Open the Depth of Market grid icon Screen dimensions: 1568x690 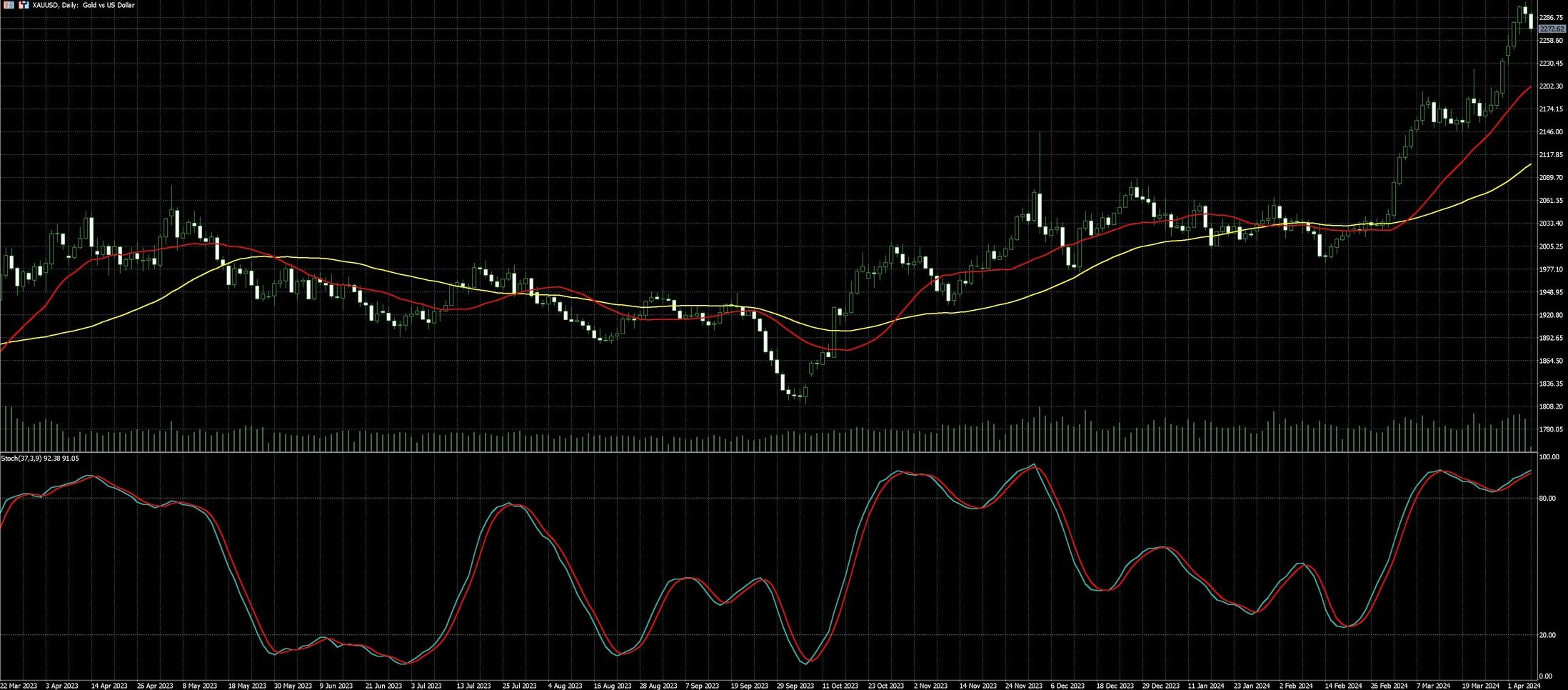(x=9, y=5)
